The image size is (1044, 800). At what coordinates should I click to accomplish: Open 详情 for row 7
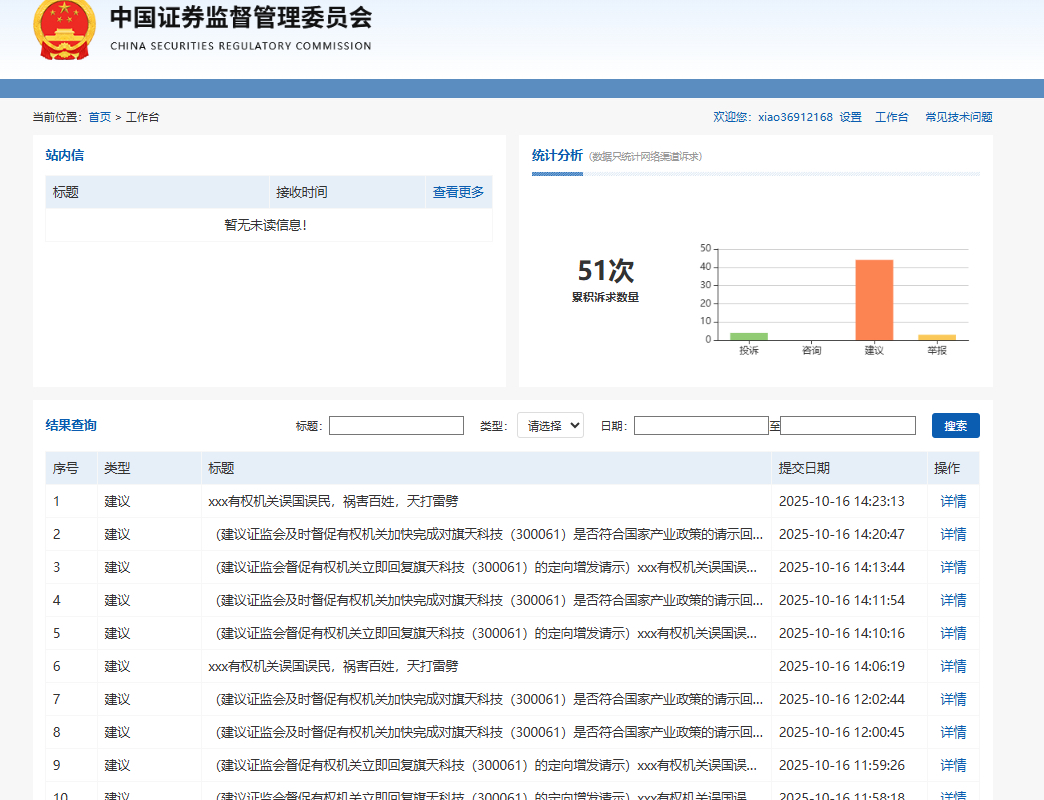(x=953, y=699)
